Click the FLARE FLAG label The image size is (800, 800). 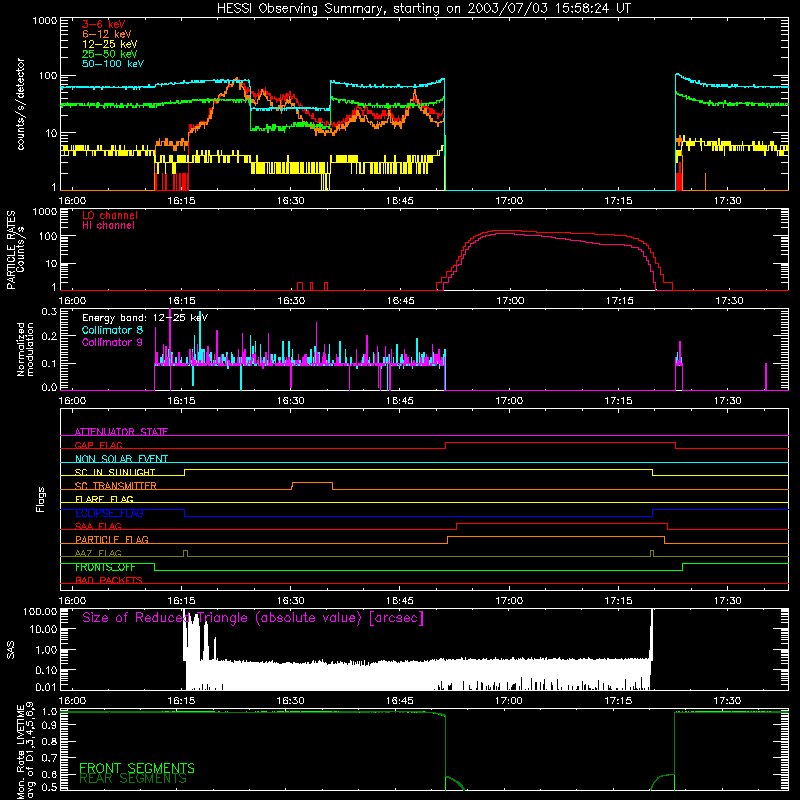pos(104,499)
